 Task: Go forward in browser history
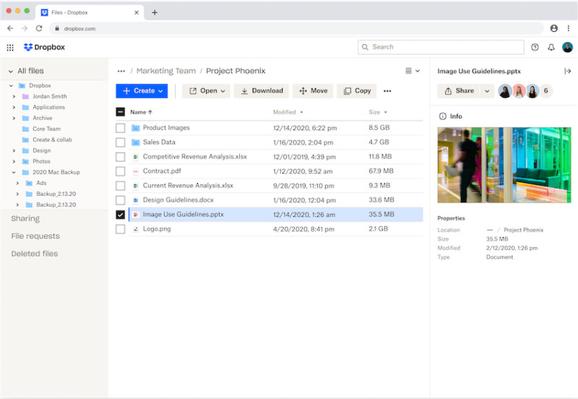[x=24, y=28]
